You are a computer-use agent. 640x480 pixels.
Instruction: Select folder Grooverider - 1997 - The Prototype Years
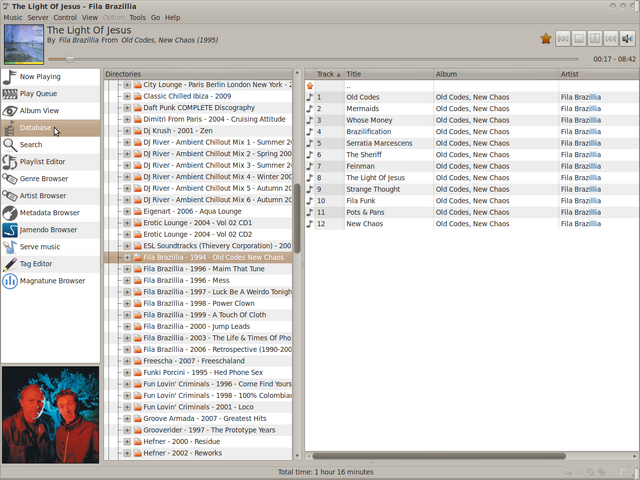click(x=209, y=430)
